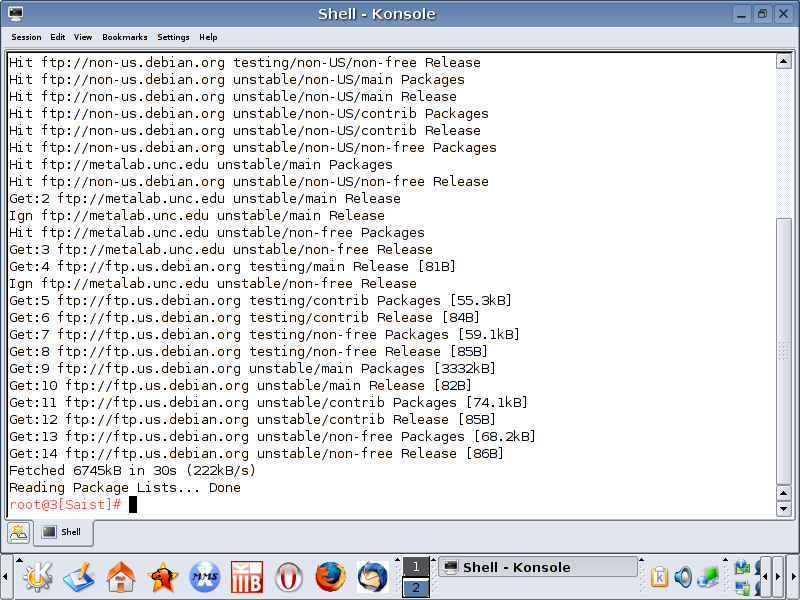
Task: Open the XMMS player icon
Action: (205, 577)
